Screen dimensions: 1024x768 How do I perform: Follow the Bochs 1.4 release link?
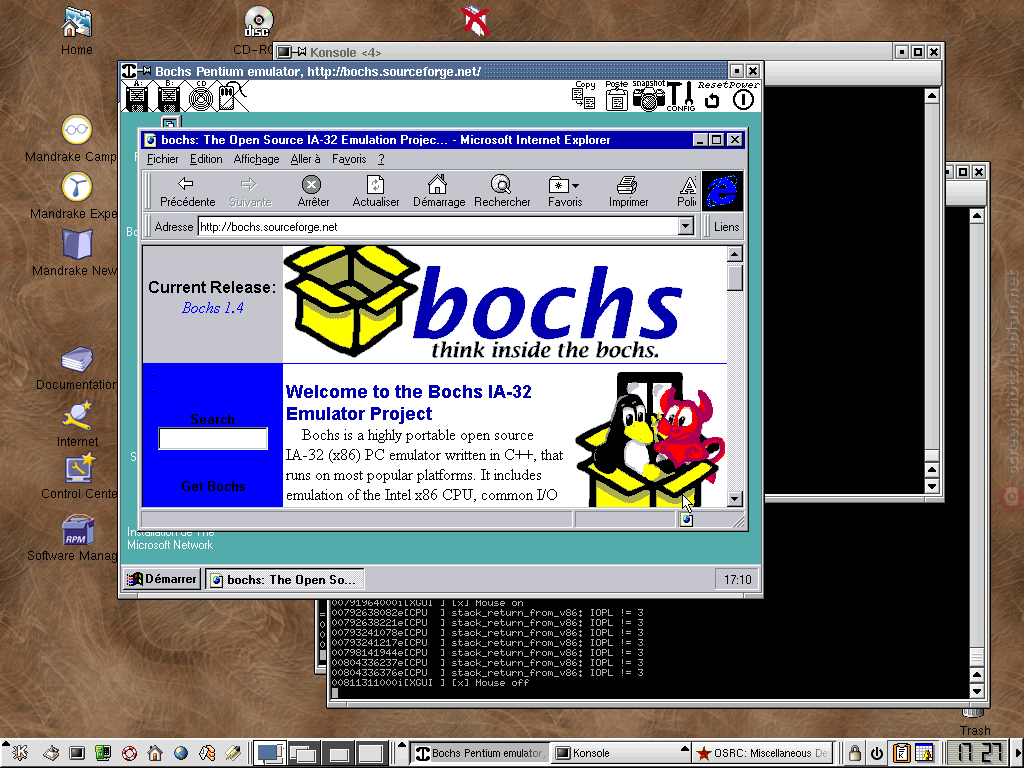(x=213, y=308)
